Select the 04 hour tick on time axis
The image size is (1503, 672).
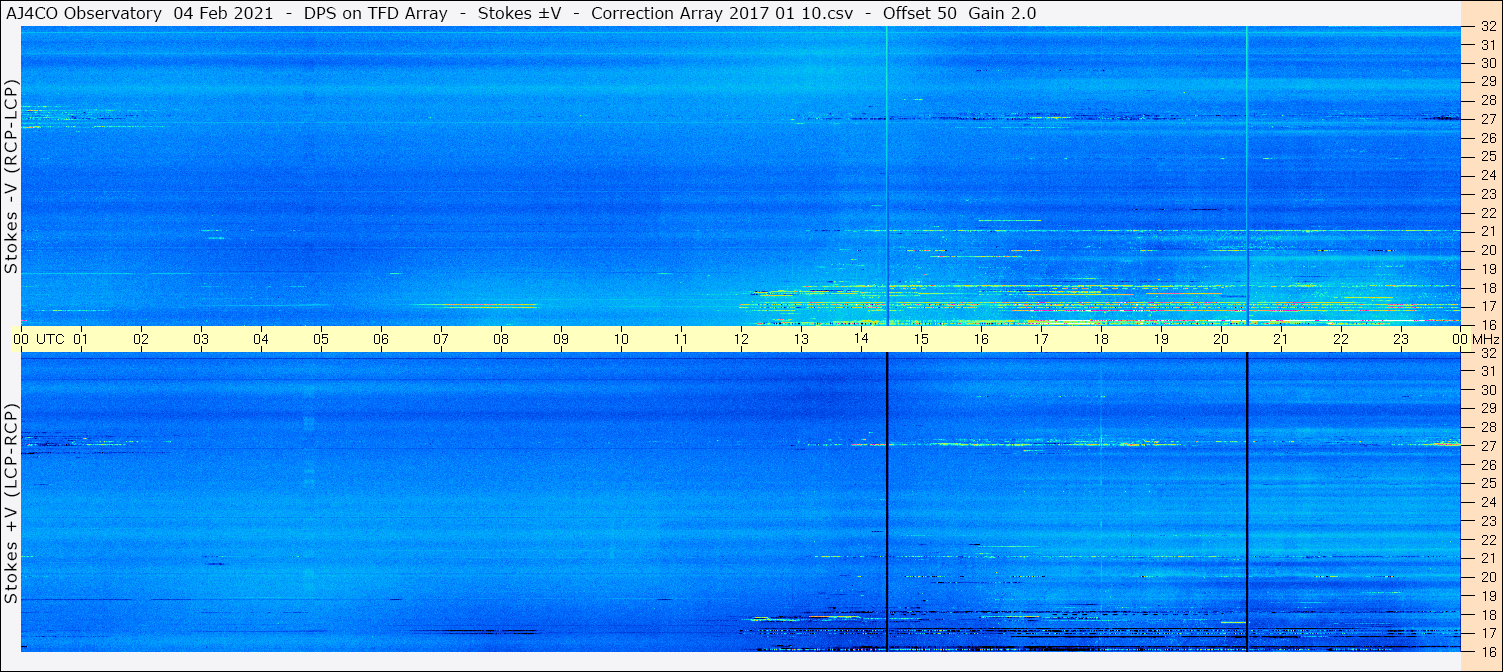pos(261,339)
